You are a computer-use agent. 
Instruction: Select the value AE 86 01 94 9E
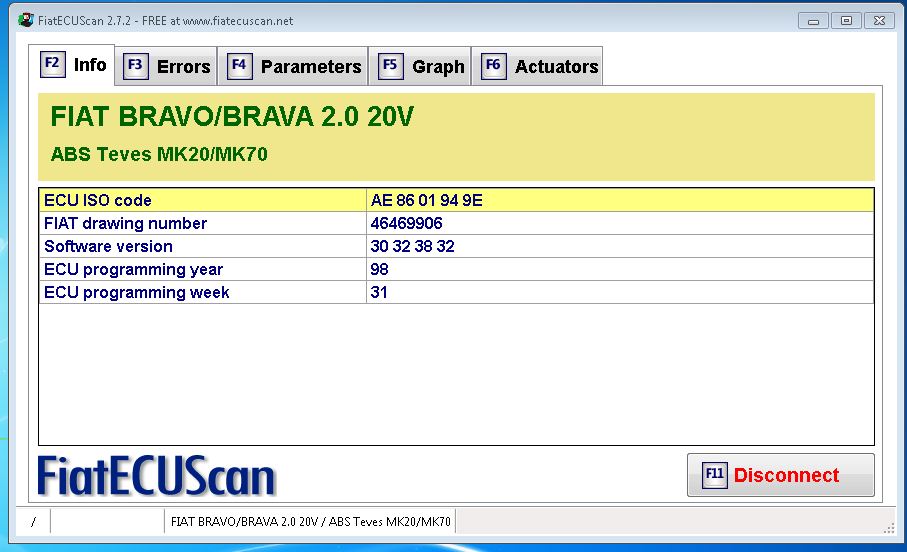click(426, 200)
